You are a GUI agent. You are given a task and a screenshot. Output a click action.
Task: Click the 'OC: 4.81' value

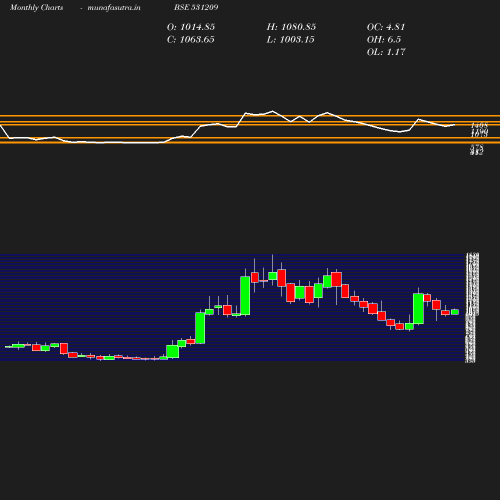click(386, 27)
